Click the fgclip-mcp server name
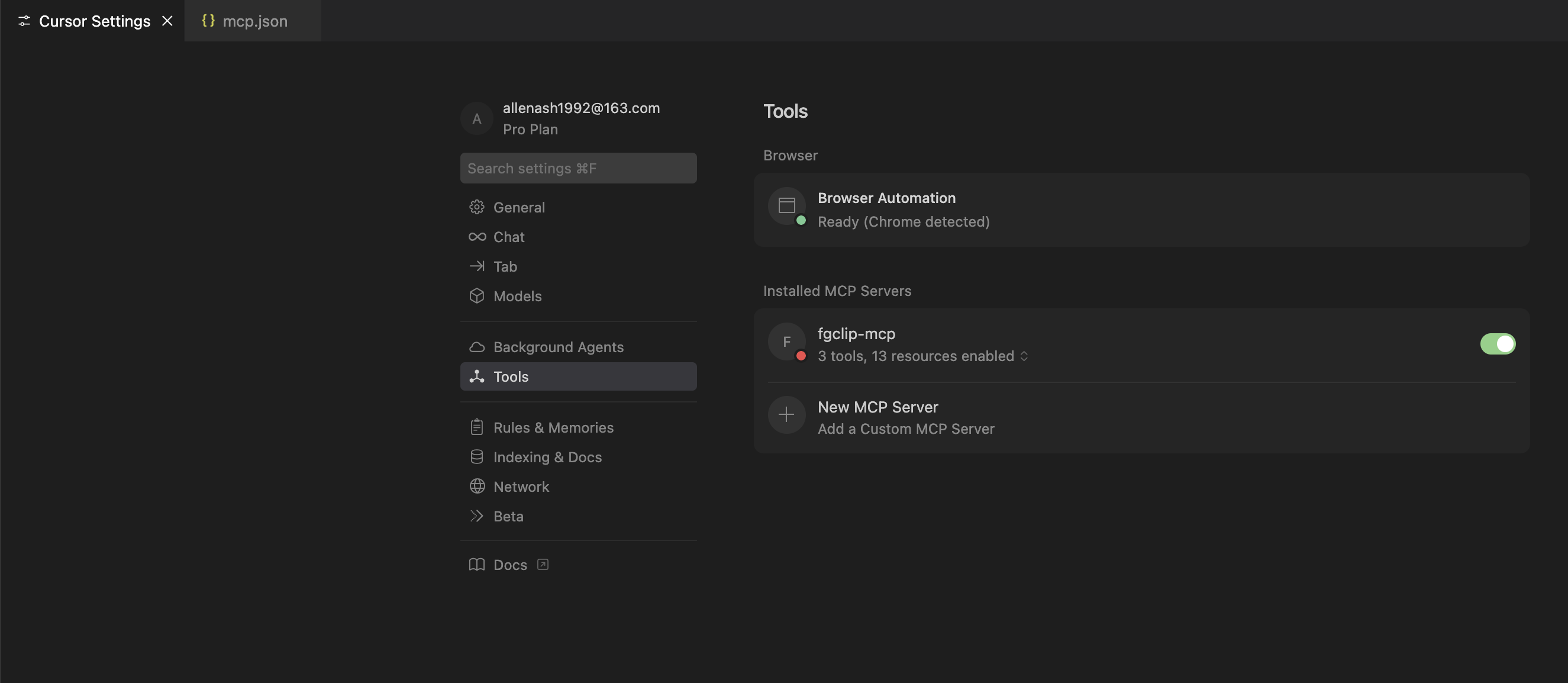This screenshot has width=1568, height=683. [x=856, y=334]
